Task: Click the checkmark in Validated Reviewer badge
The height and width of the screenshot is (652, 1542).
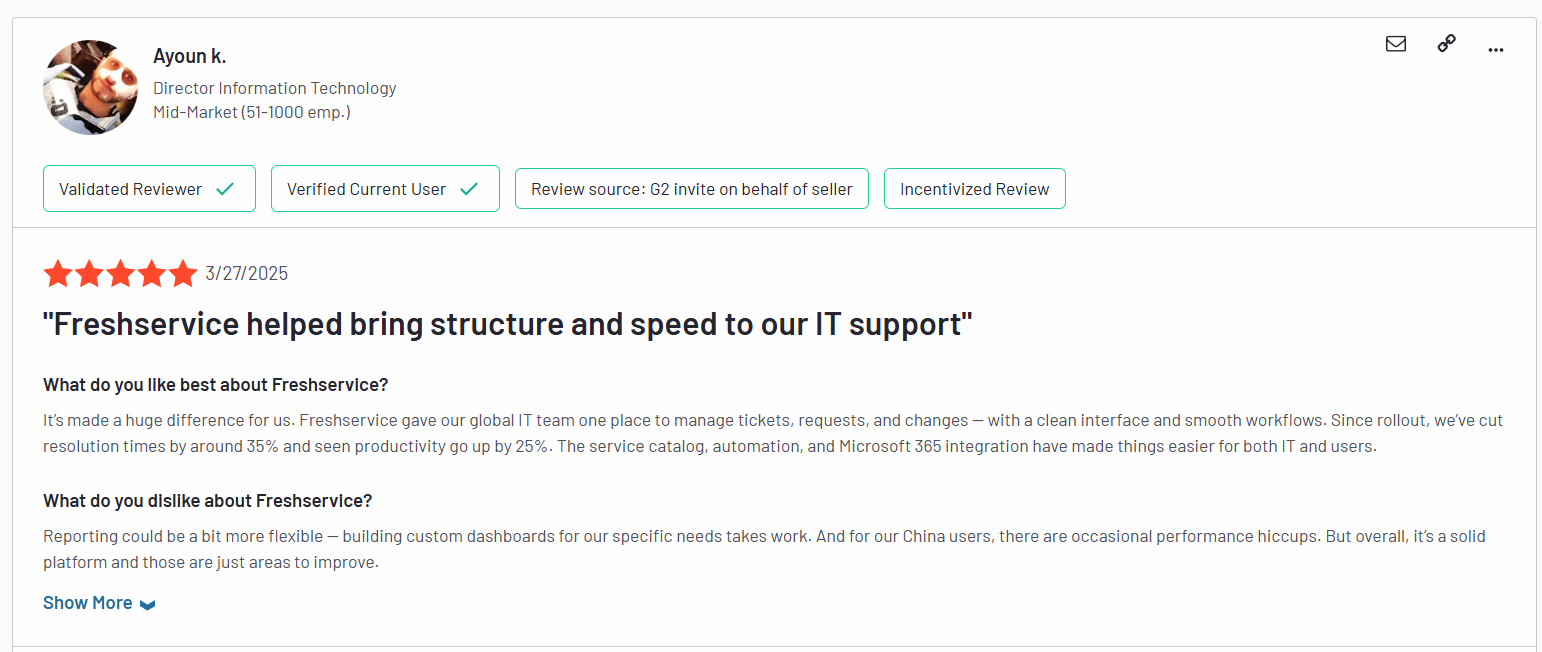Action: click(225, 189)
